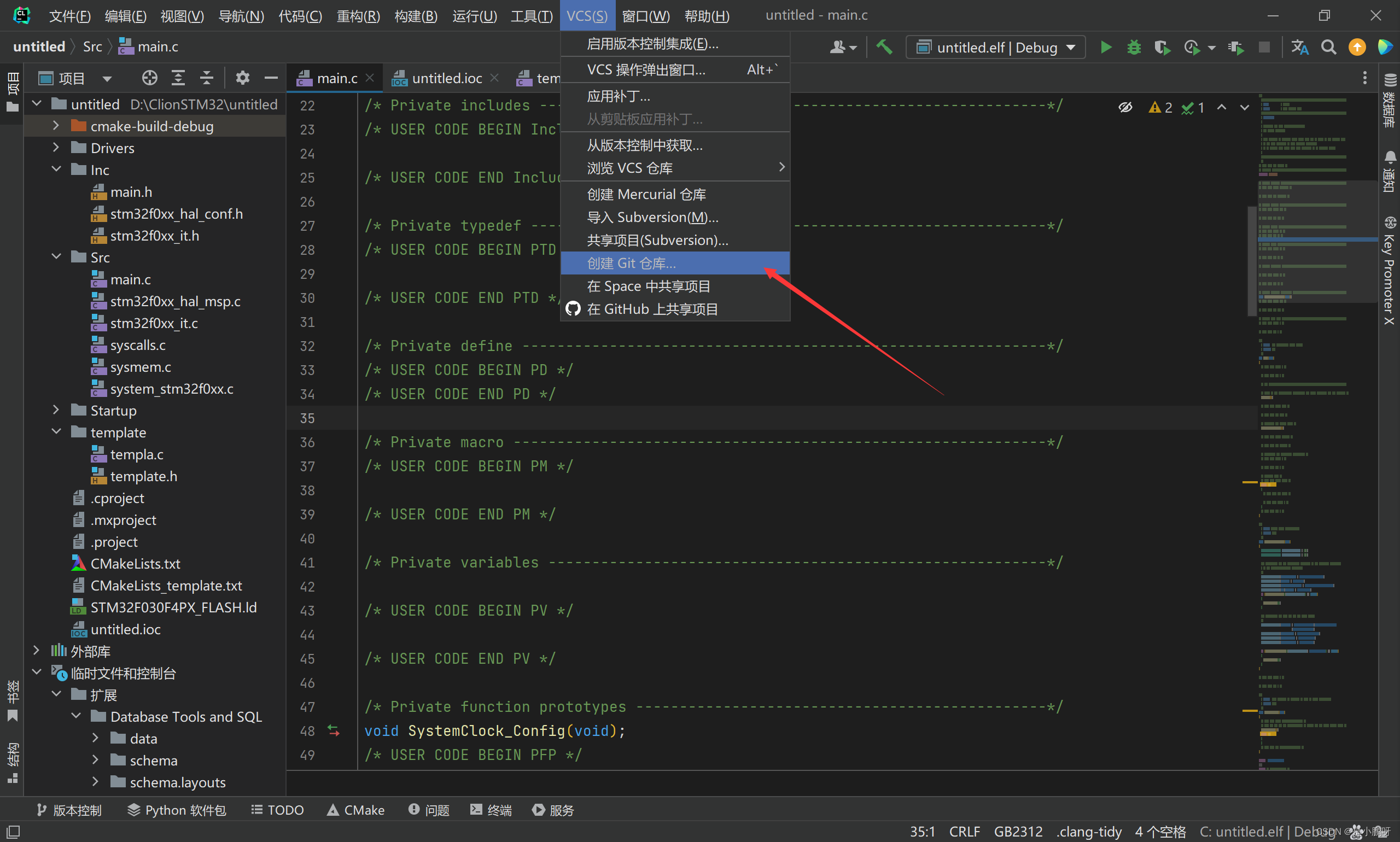Toggle the Terminal (终端) tool window
1400x842 pixels.
tap(491, 810)
